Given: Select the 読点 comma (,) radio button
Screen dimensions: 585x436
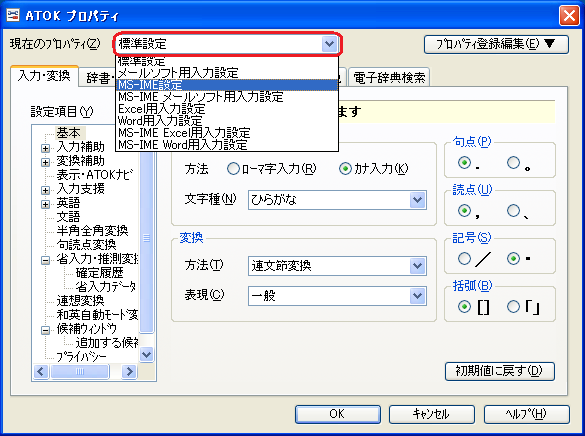Looking at the screenshot, I should tap(464, 211).
